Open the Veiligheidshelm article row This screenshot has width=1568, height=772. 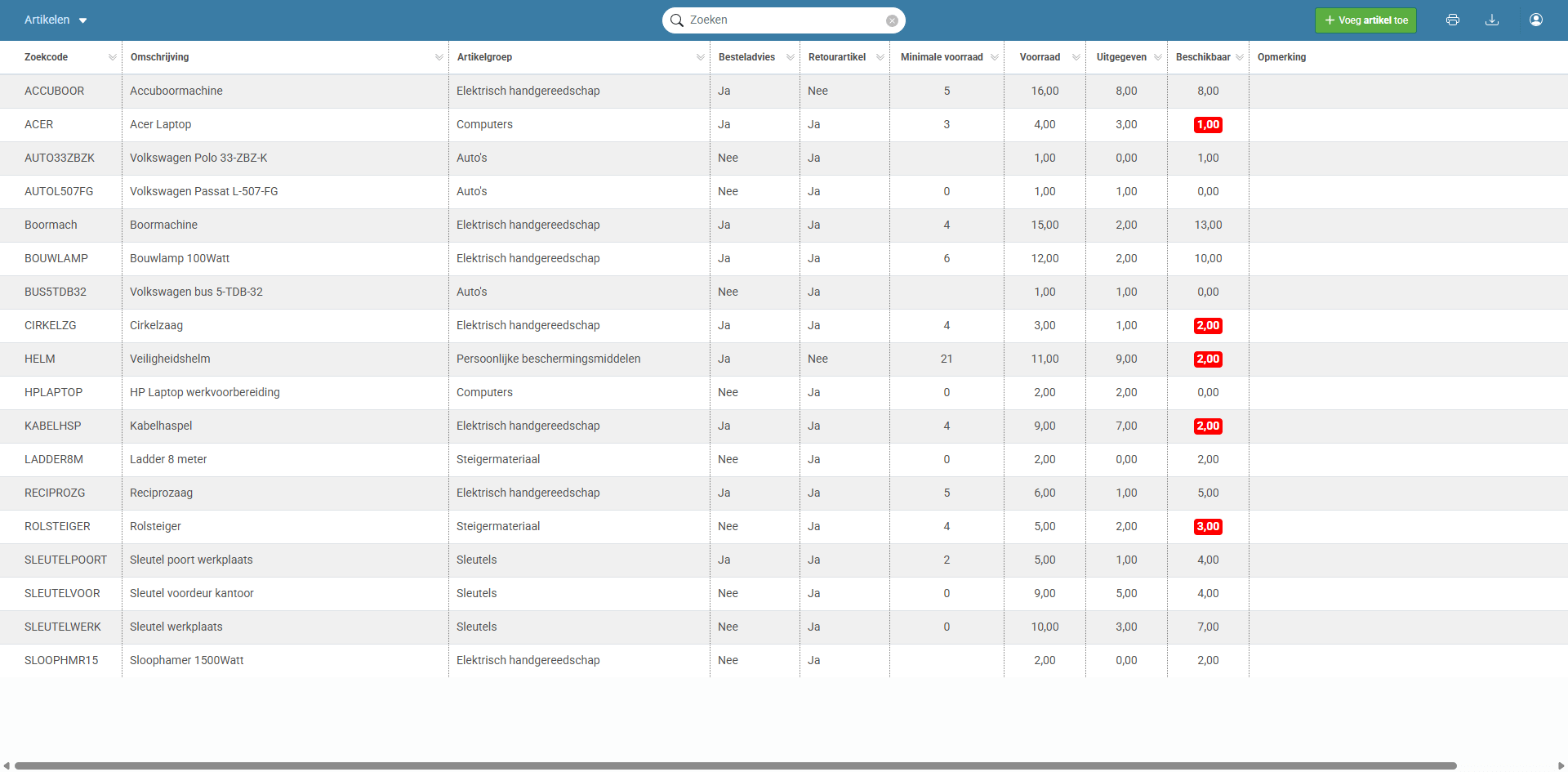[170, 359]
